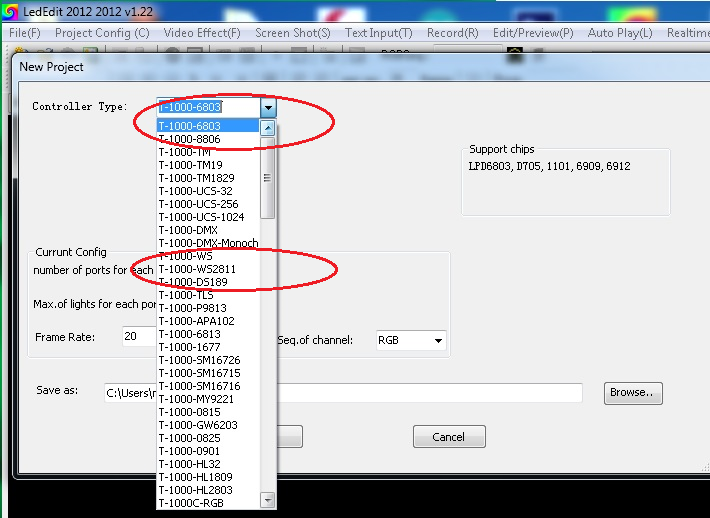This screenshot has width=710, height=518.
Task: Pick T-1000-TLS from the list
Action: click(208, 295)
